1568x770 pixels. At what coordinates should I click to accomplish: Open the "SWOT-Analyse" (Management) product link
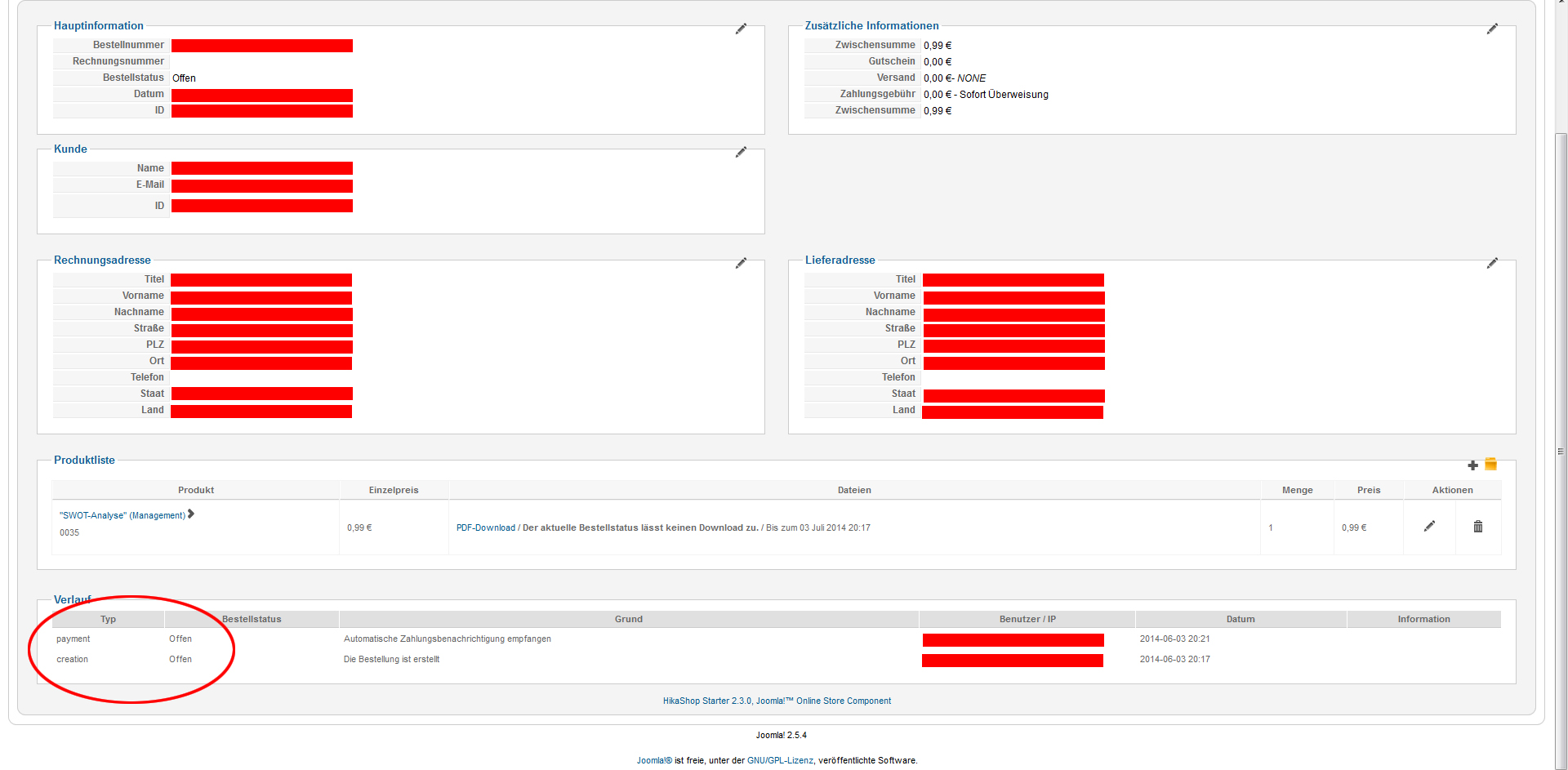click(122, 515)
